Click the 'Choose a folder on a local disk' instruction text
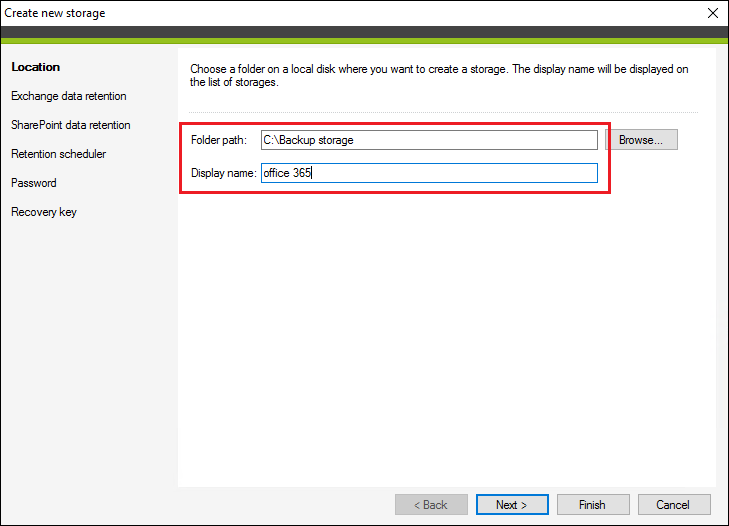The height and width of the screenshot is (526, 729). [439, 75]
